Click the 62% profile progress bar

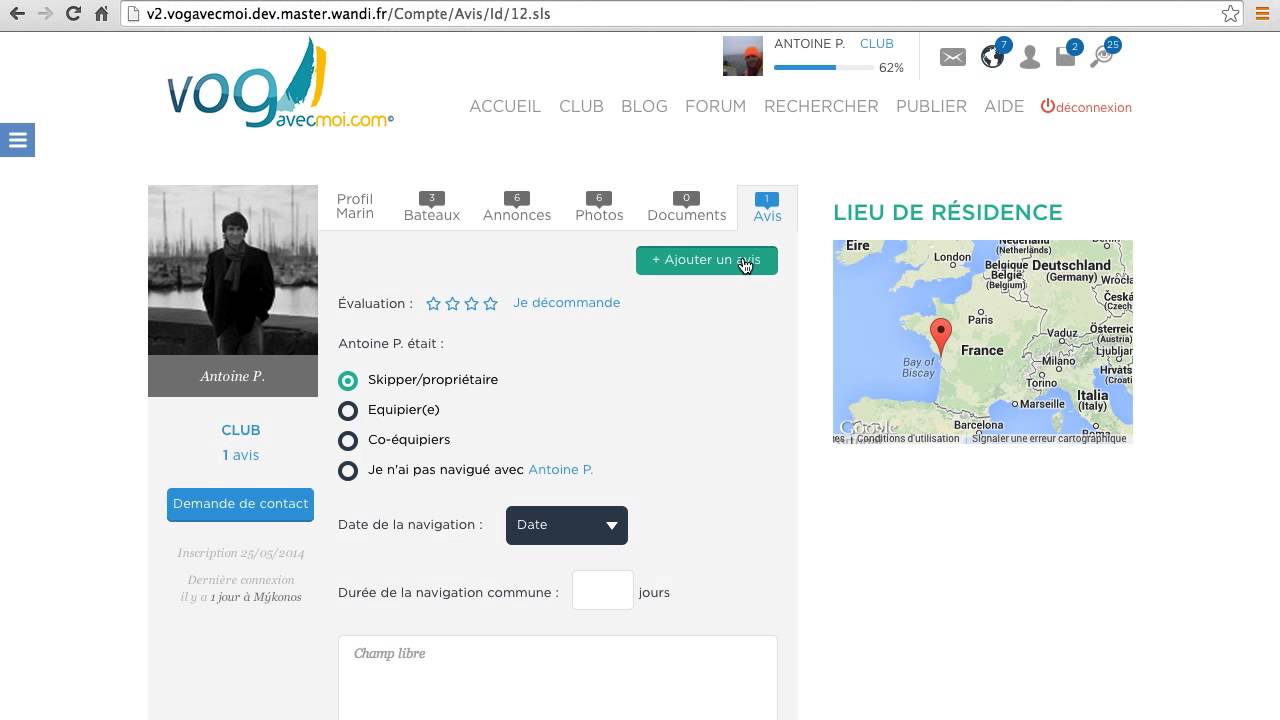(822, 68)
